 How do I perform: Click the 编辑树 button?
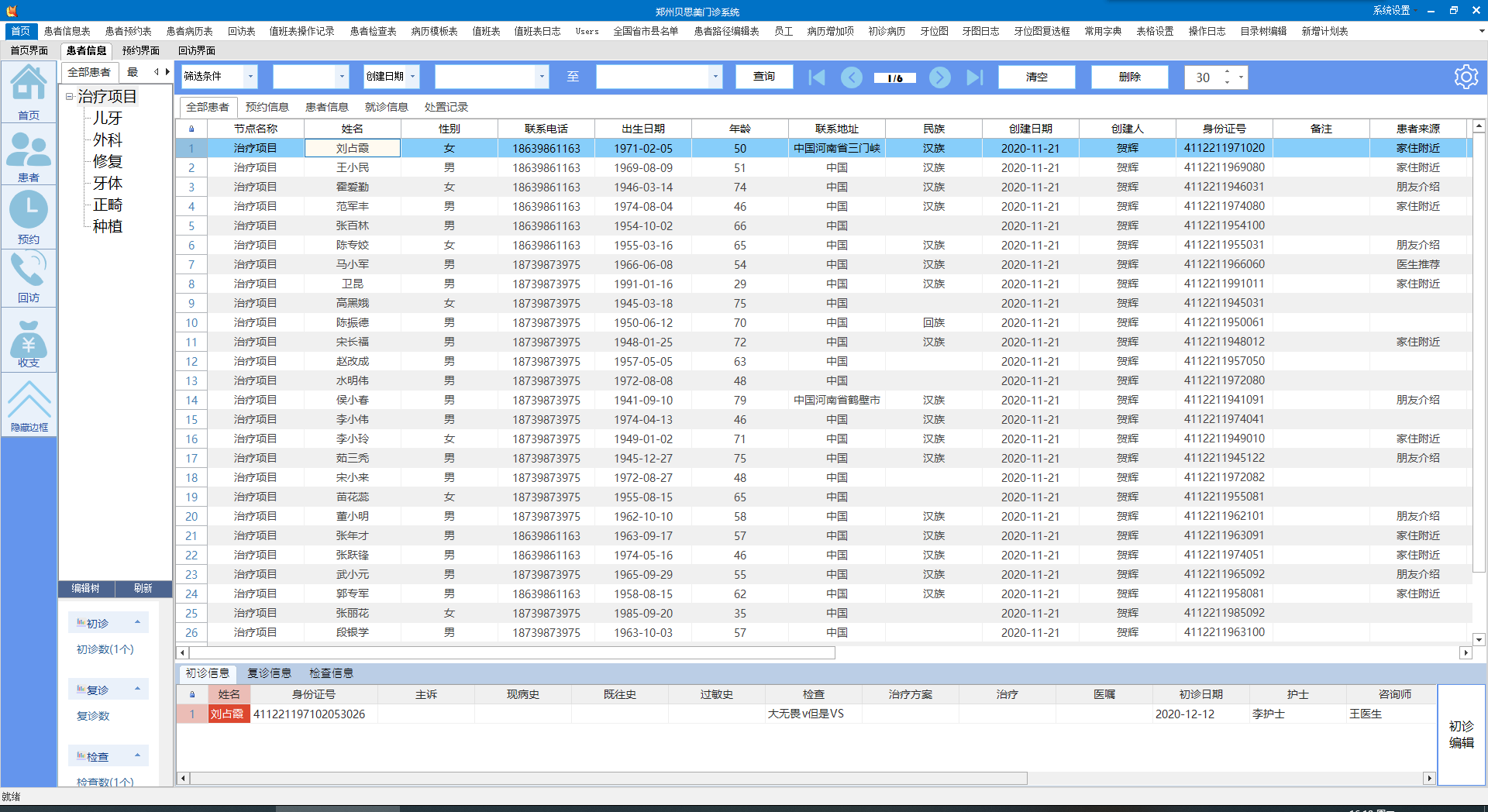86,589
